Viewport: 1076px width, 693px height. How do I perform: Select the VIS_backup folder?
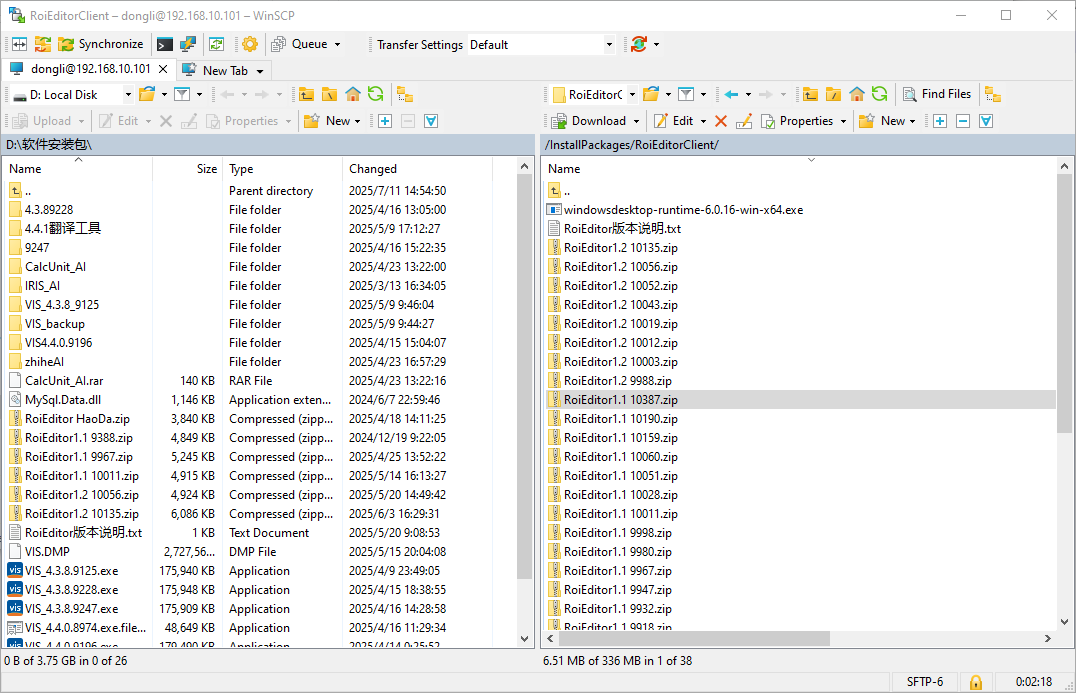[x=55, y=324]
